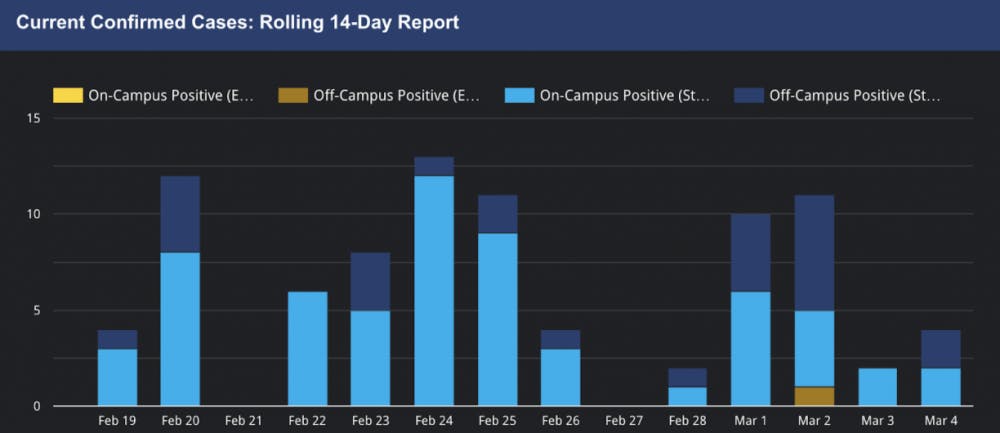The height and width of the screenshot is (433, 1000).
Task: Click the Feb 28 x-axis date label
Action: pyautogui.click(x=687, y=421)
